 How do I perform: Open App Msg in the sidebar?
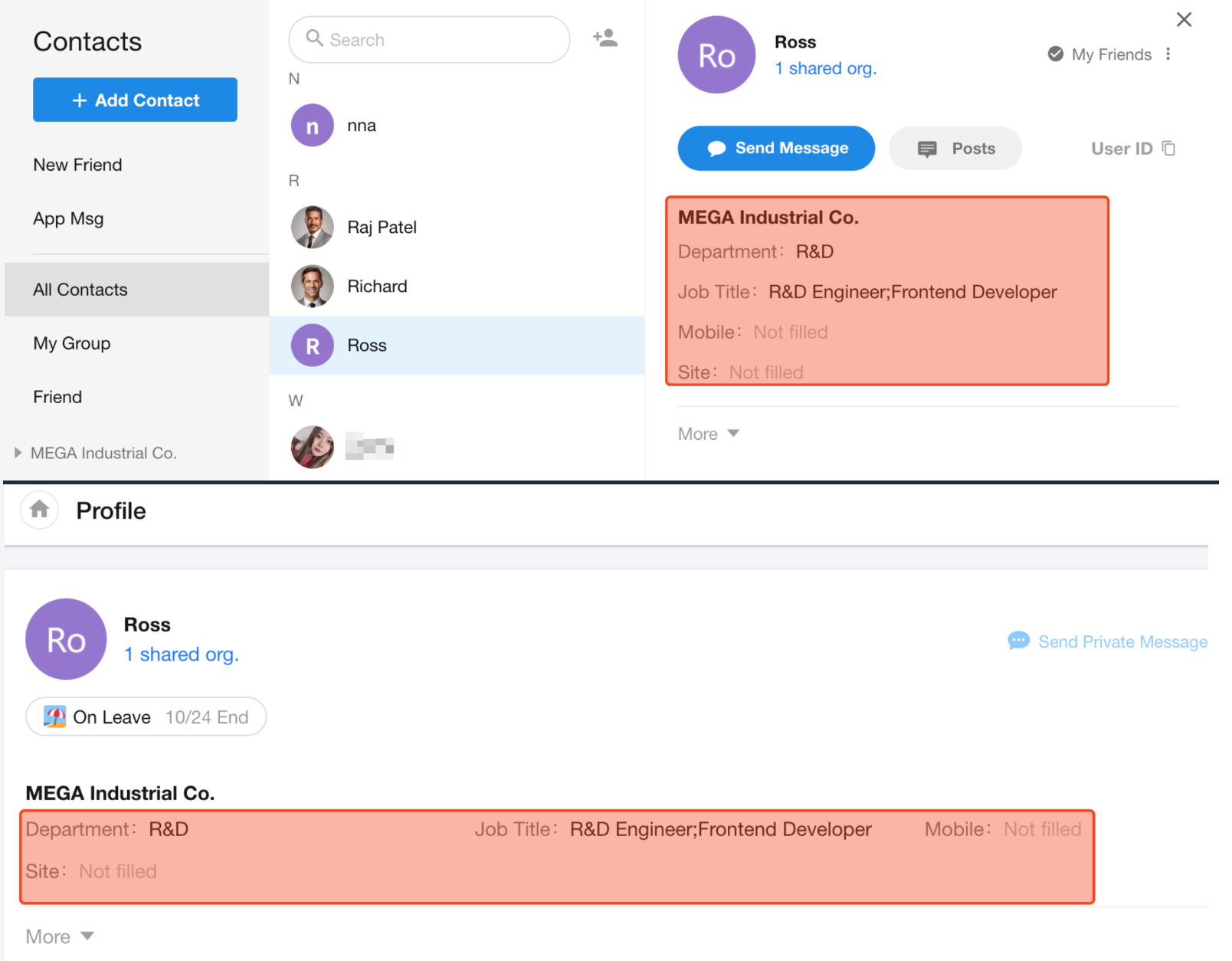pyautogui.click(x=68, y=218)
